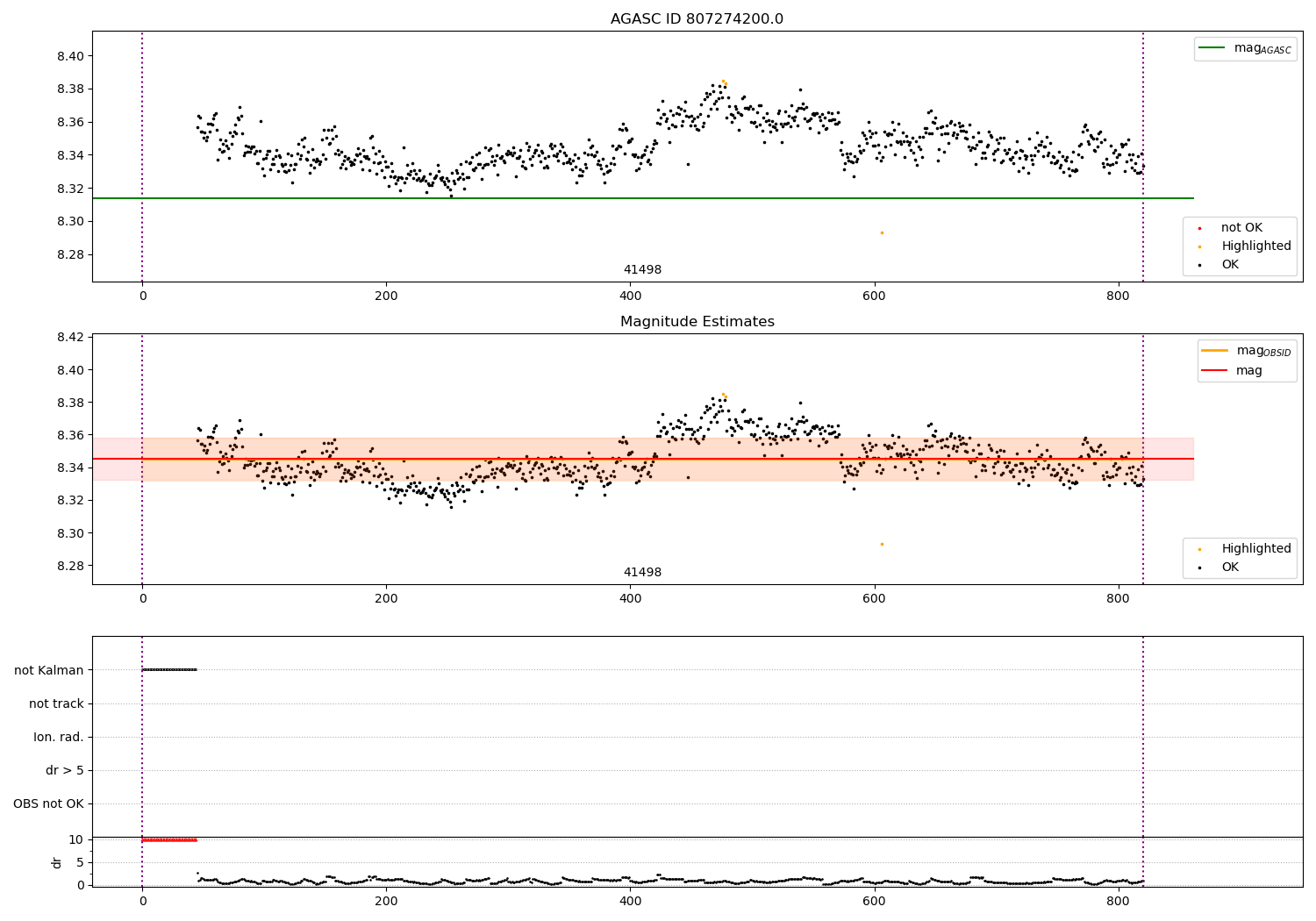
Task: Click the 'dr > 5' axis label
Action: [65, 770]
